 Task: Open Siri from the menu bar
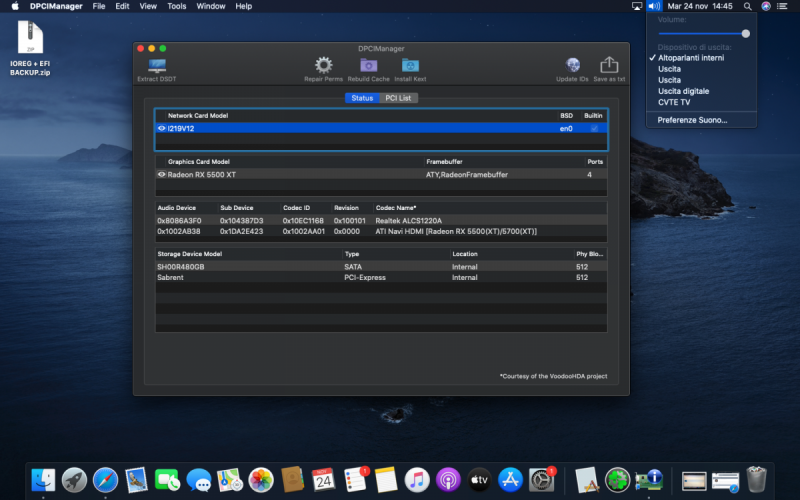pos(766,6)
